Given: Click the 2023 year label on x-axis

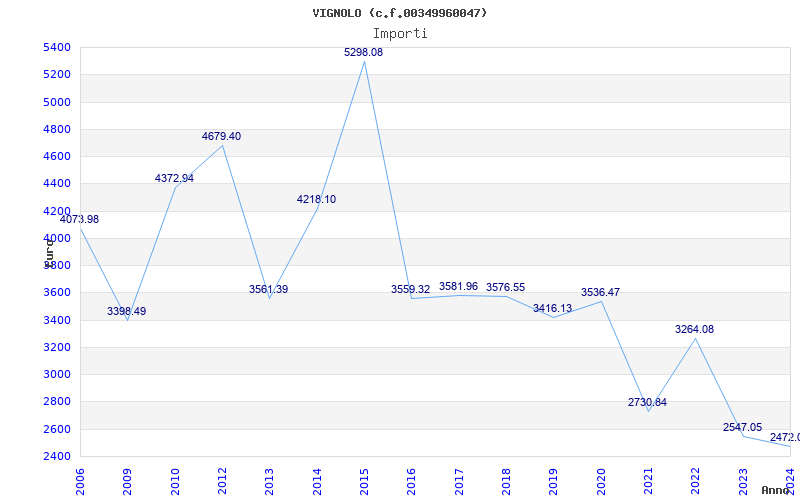Looking at the screenshot, I should [742, 482].
